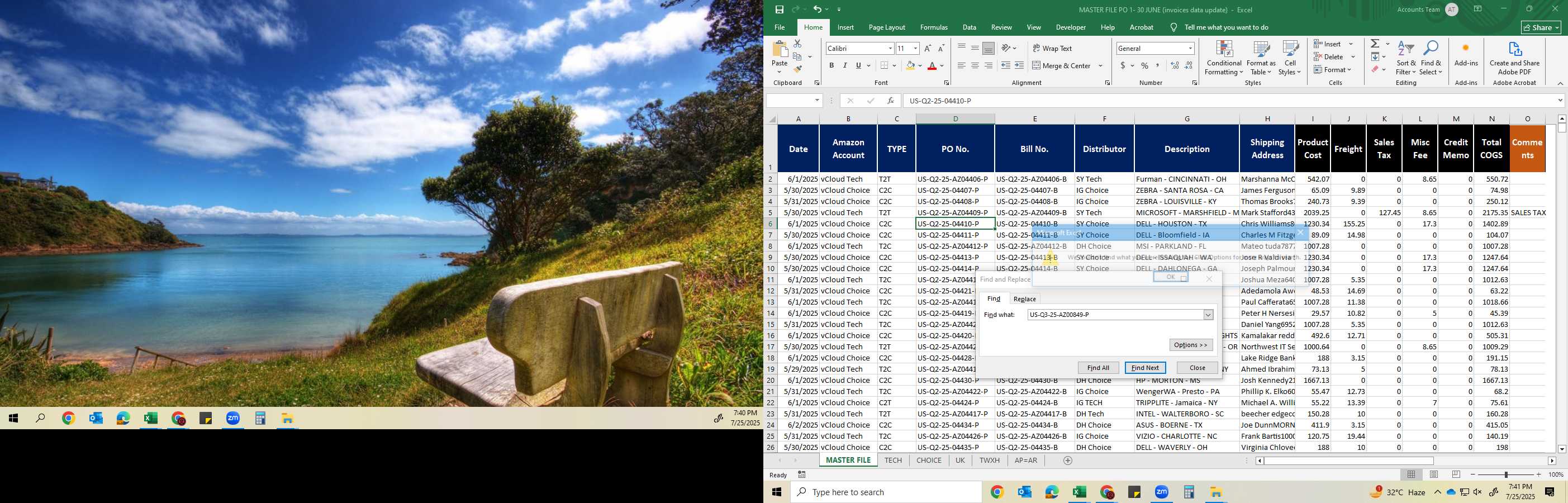Click Increase Font Size icon
Viewport: 1568px width, 503px height.
[928, 48]
